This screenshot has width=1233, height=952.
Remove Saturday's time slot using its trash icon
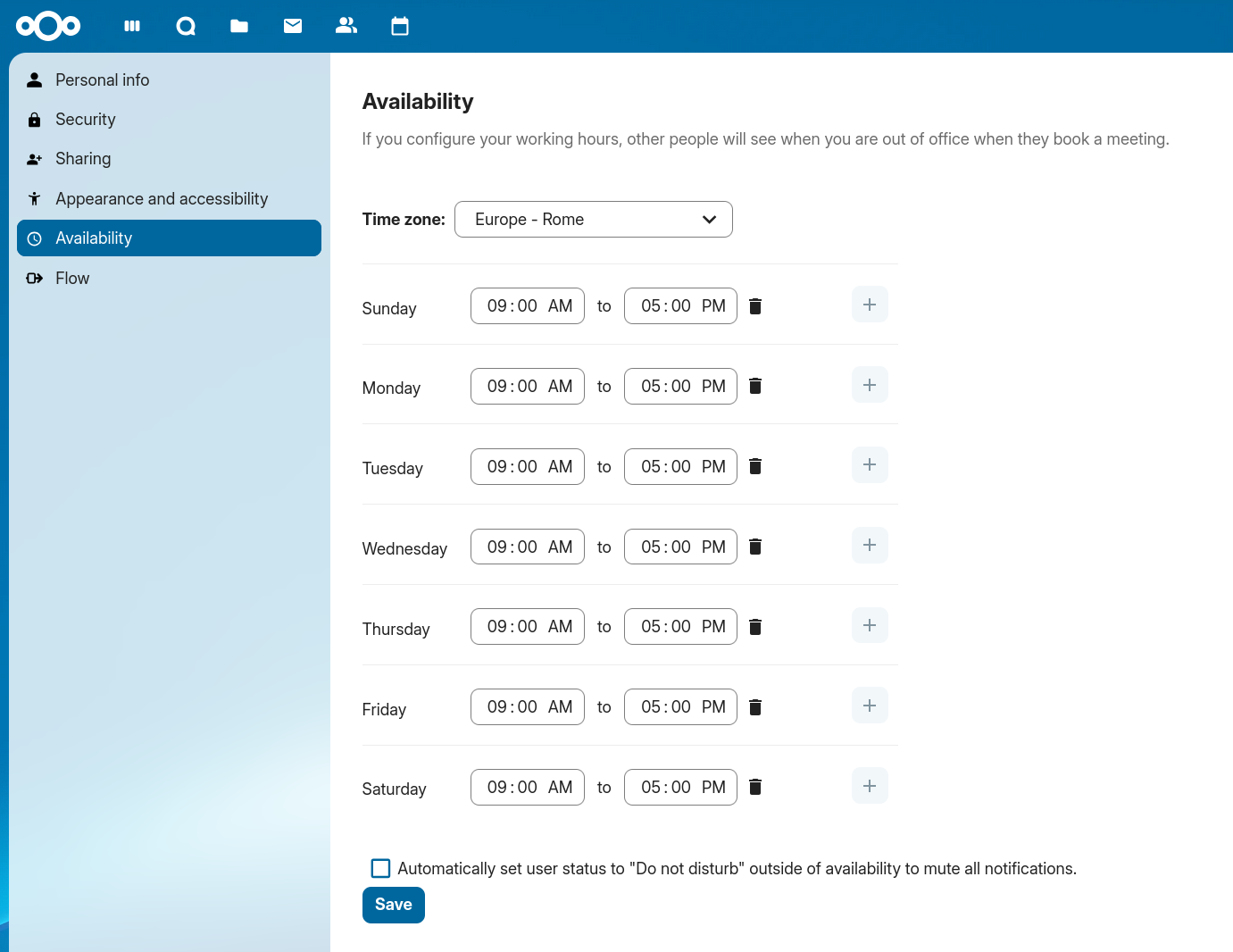click(754, 787)
